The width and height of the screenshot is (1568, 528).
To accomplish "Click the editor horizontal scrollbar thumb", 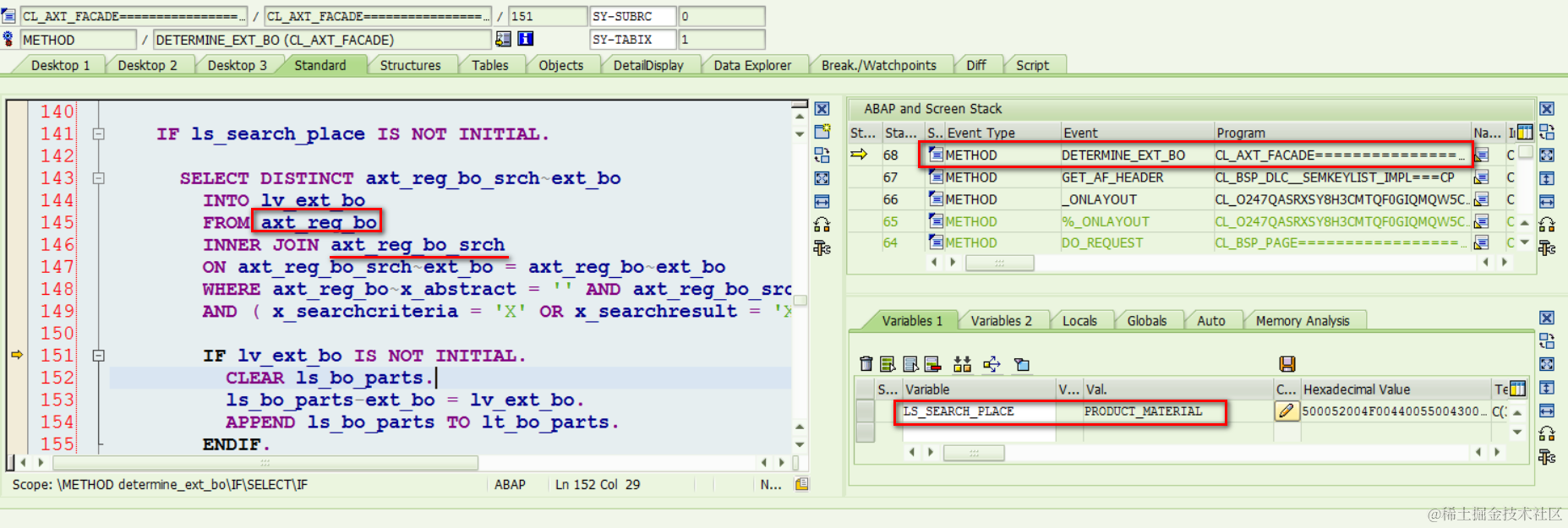I will coord(265,463).
